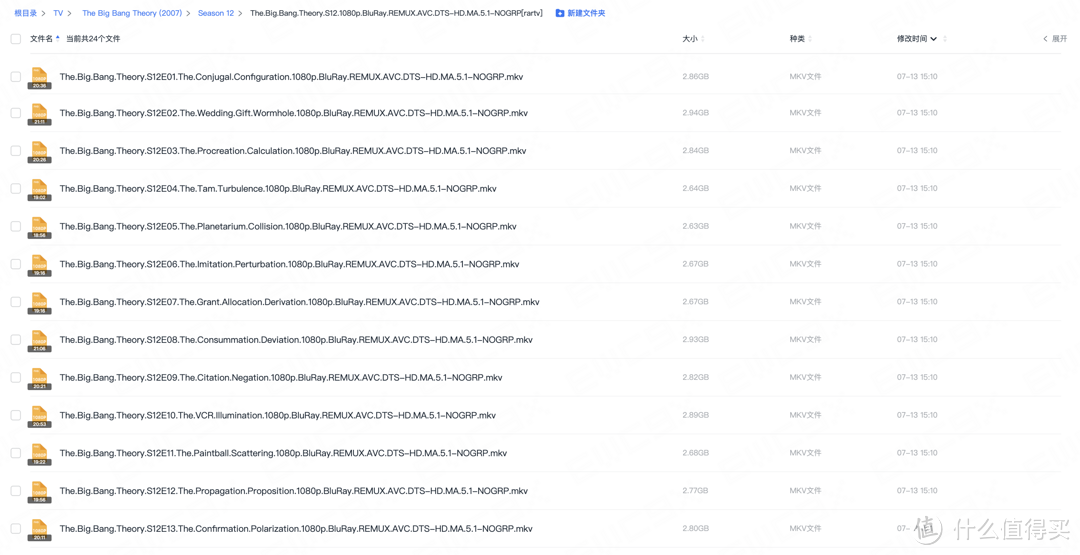The height and width of the screenshot is (555, 1080).
Task: Check the box for S12E10 file
Action: point(15,416)
